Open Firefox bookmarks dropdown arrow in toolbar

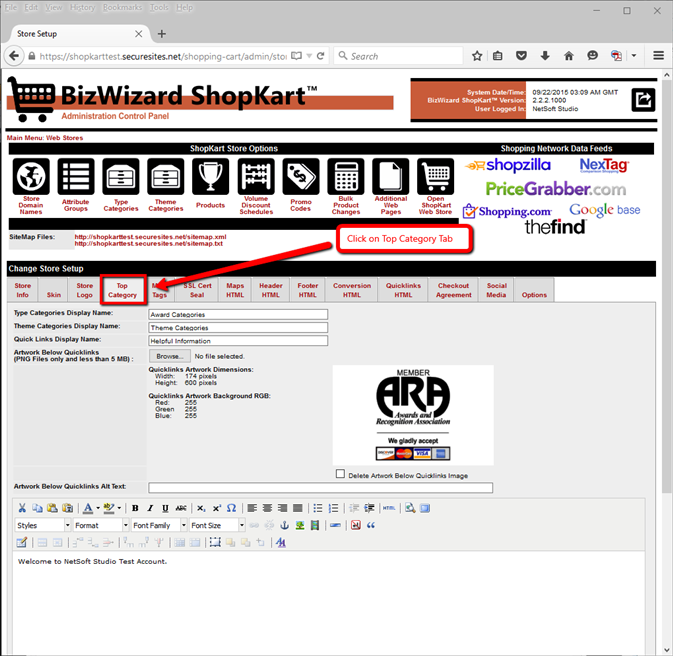[x=634, y=56]
